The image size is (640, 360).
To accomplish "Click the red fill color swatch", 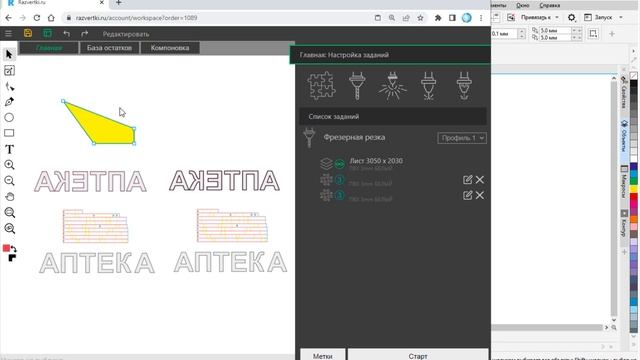I will pyautogui.click(x=6, y=248).
